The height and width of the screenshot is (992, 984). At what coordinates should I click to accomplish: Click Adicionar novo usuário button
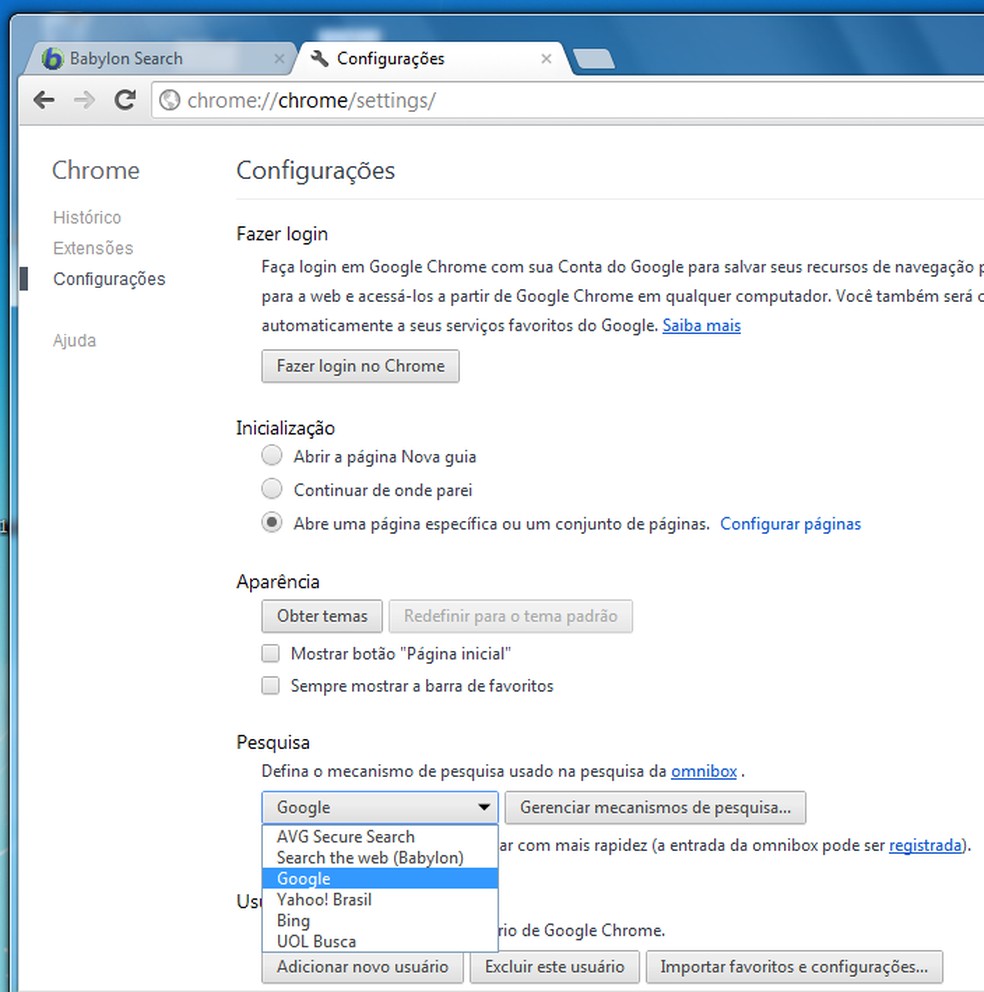point(362,967)
